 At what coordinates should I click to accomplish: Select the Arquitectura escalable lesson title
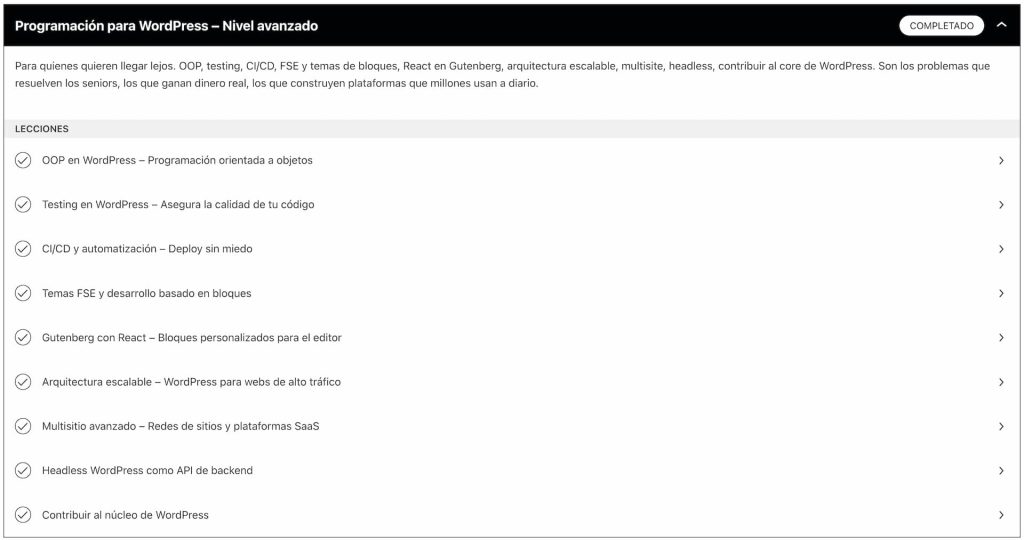pyautogui.click(x=191, y=382)
